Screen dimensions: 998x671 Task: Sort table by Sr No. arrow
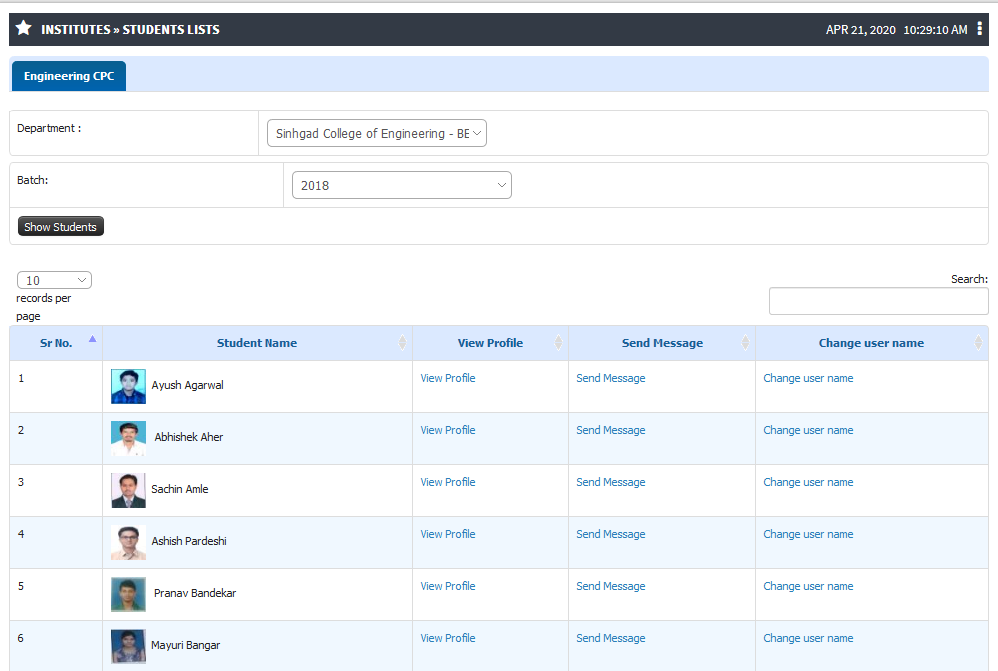click(x=92, y=339)
